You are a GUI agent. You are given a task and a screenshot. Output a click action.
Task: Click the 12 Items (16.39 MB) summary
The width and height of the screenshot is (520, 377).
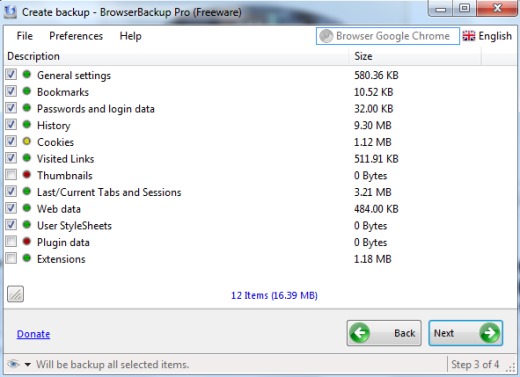point(274,295)
